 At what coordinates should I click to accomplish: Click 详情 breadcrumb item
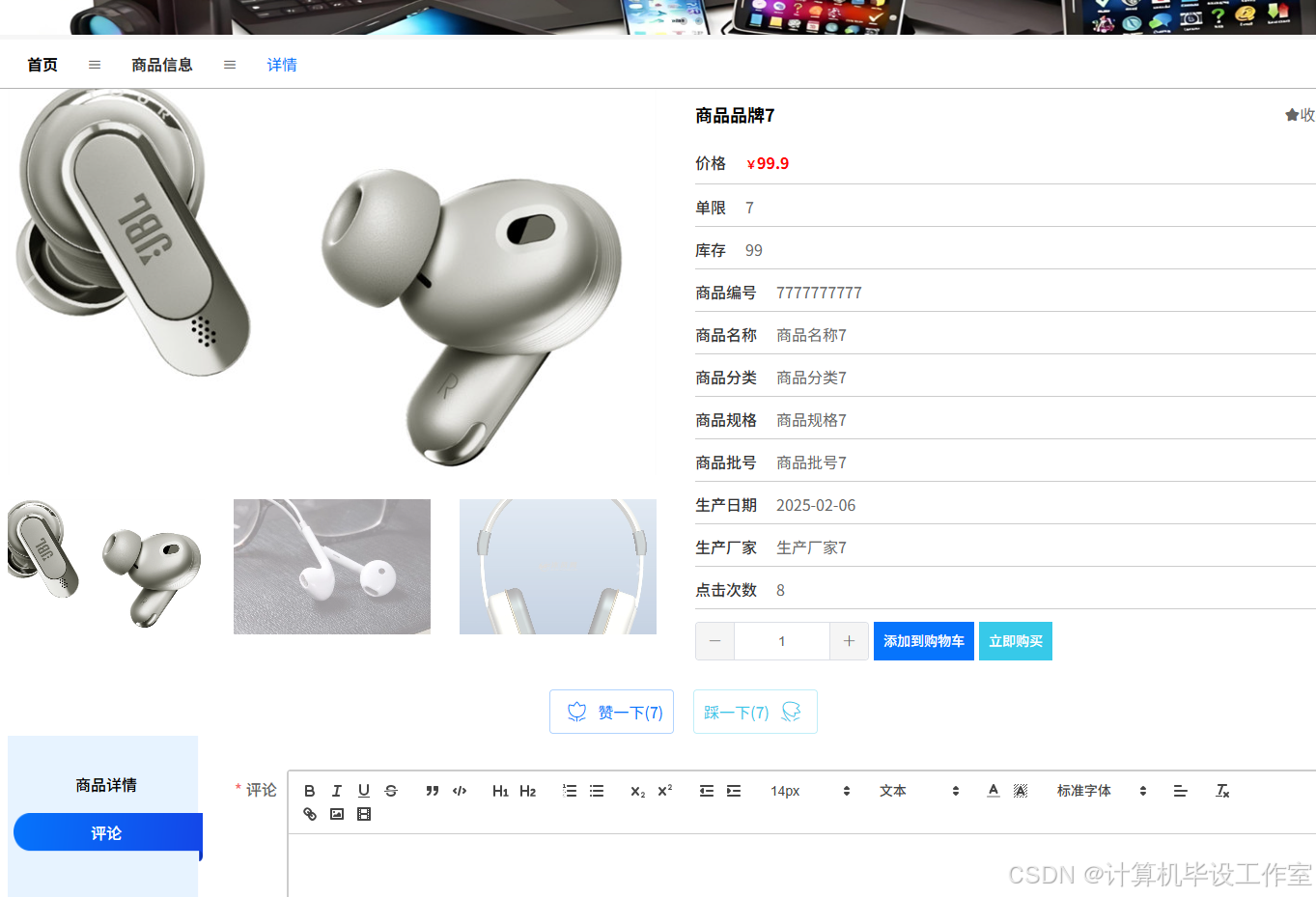pos(282,65)
